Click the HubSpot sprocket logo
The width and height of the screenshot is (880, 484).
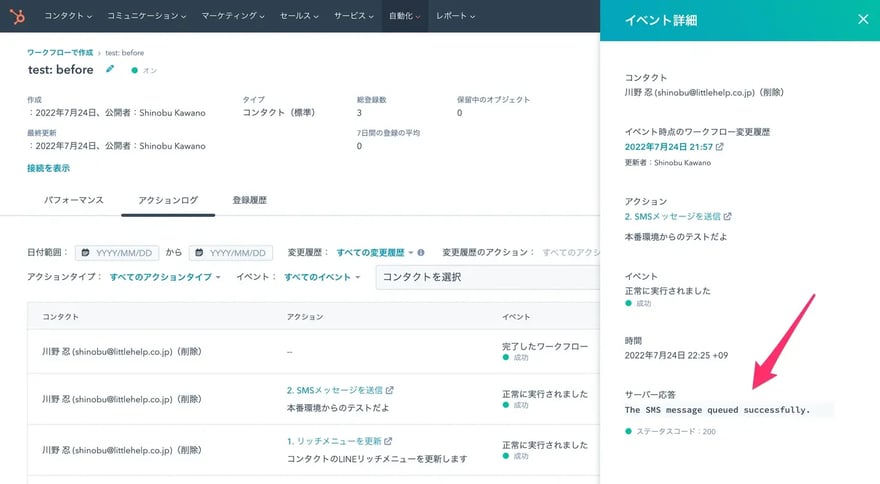(17, 16)
